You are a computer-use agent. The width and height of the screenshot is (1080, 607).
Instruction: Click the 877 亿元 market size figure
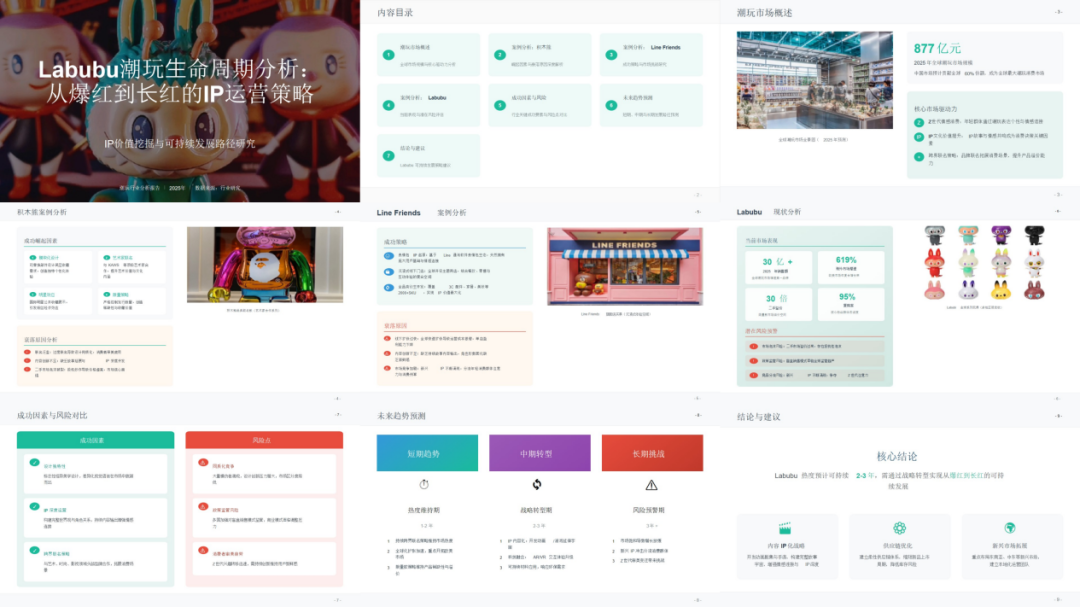point(937,48)
